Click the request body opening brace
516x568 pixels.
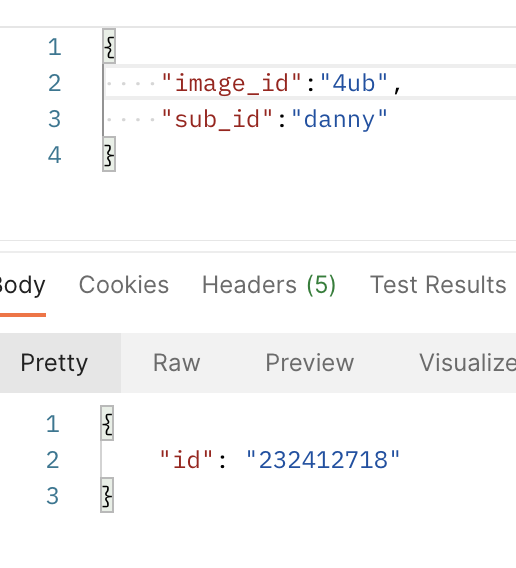pyautogui.click(x=109, y=46)
